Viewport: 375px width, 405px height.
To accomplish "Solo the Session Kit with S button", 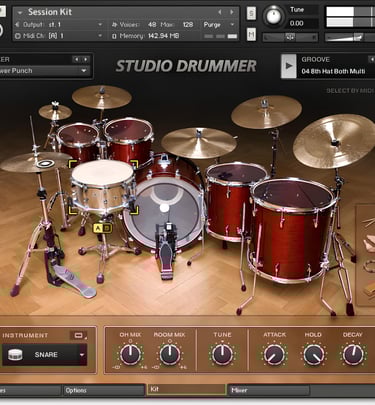I will click(x=251, y=13).
